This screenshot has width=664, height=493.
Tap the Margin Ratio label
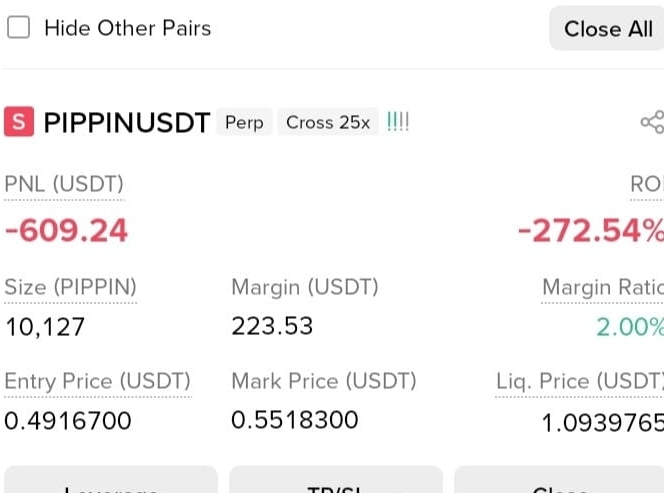[x=603, y=287]
